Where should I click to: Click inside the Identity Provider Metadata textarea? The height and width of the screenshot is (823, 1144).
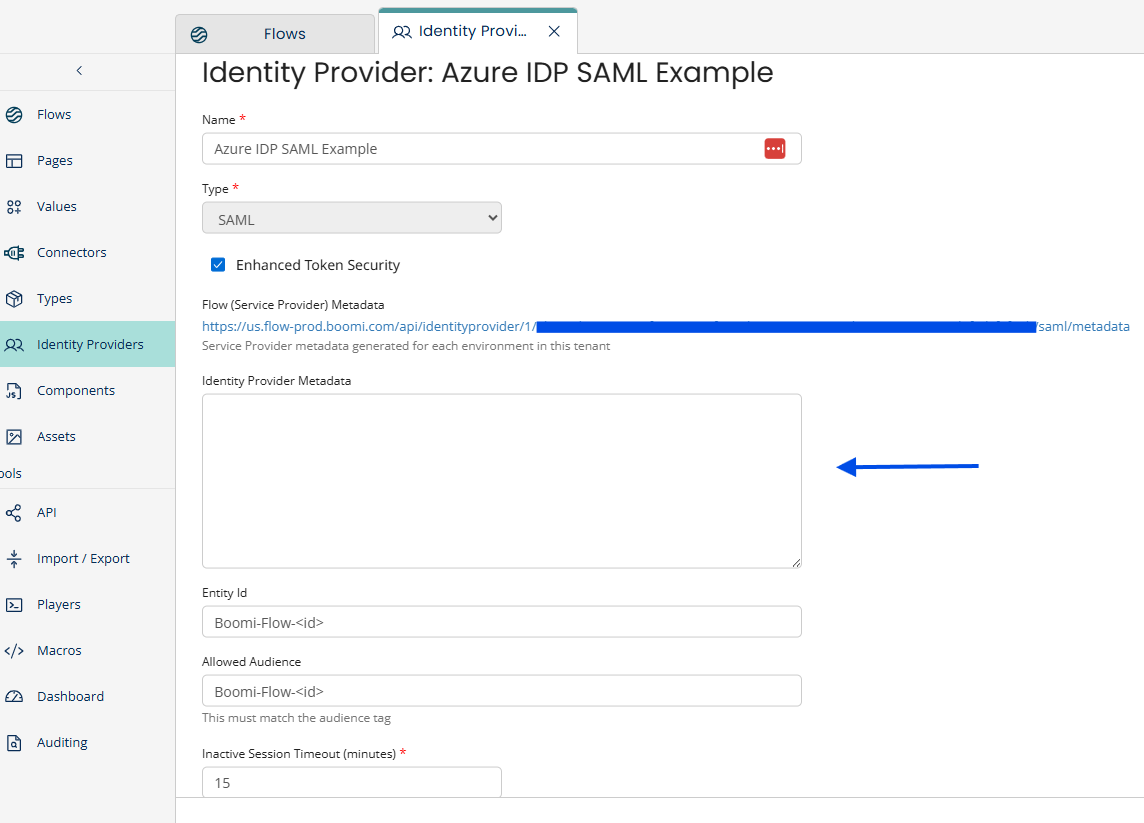point(501,480)
